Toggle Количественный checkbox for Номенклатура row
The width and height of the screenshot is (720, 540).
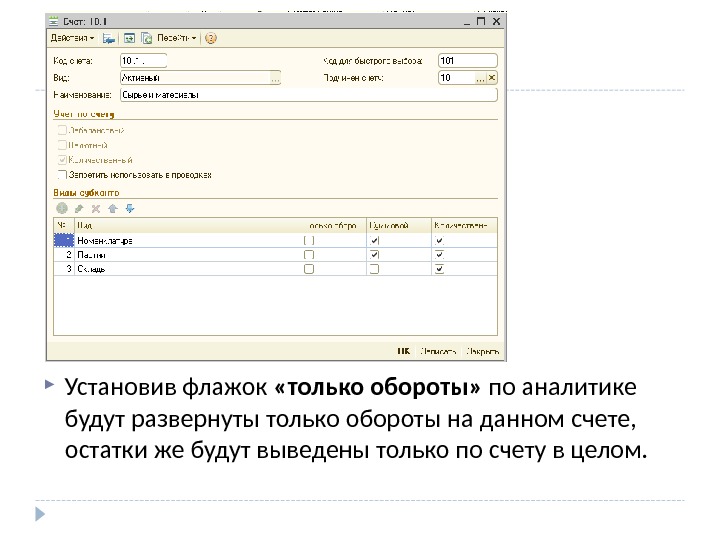(439, 240)
